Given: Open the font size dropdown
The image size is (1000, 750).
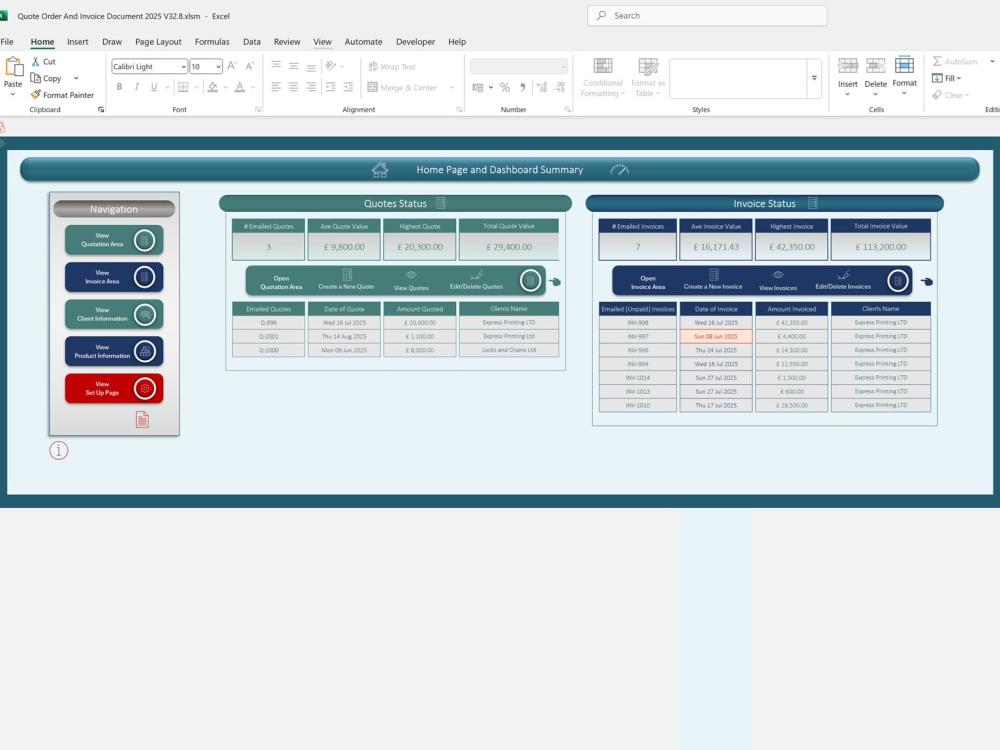Looking at the screenshot, I should click(218, 66).
